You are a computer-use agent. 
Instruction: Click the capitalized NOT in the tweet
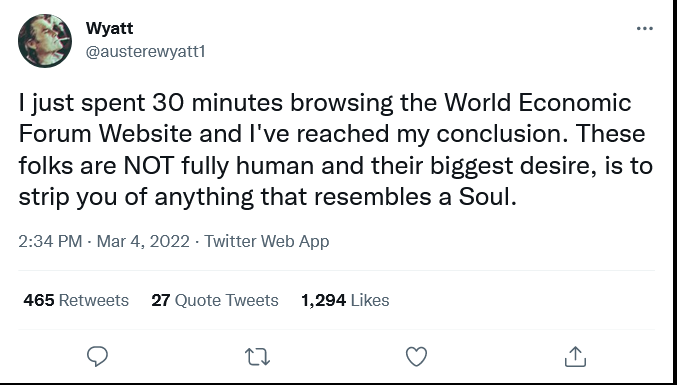coord(149,166)
